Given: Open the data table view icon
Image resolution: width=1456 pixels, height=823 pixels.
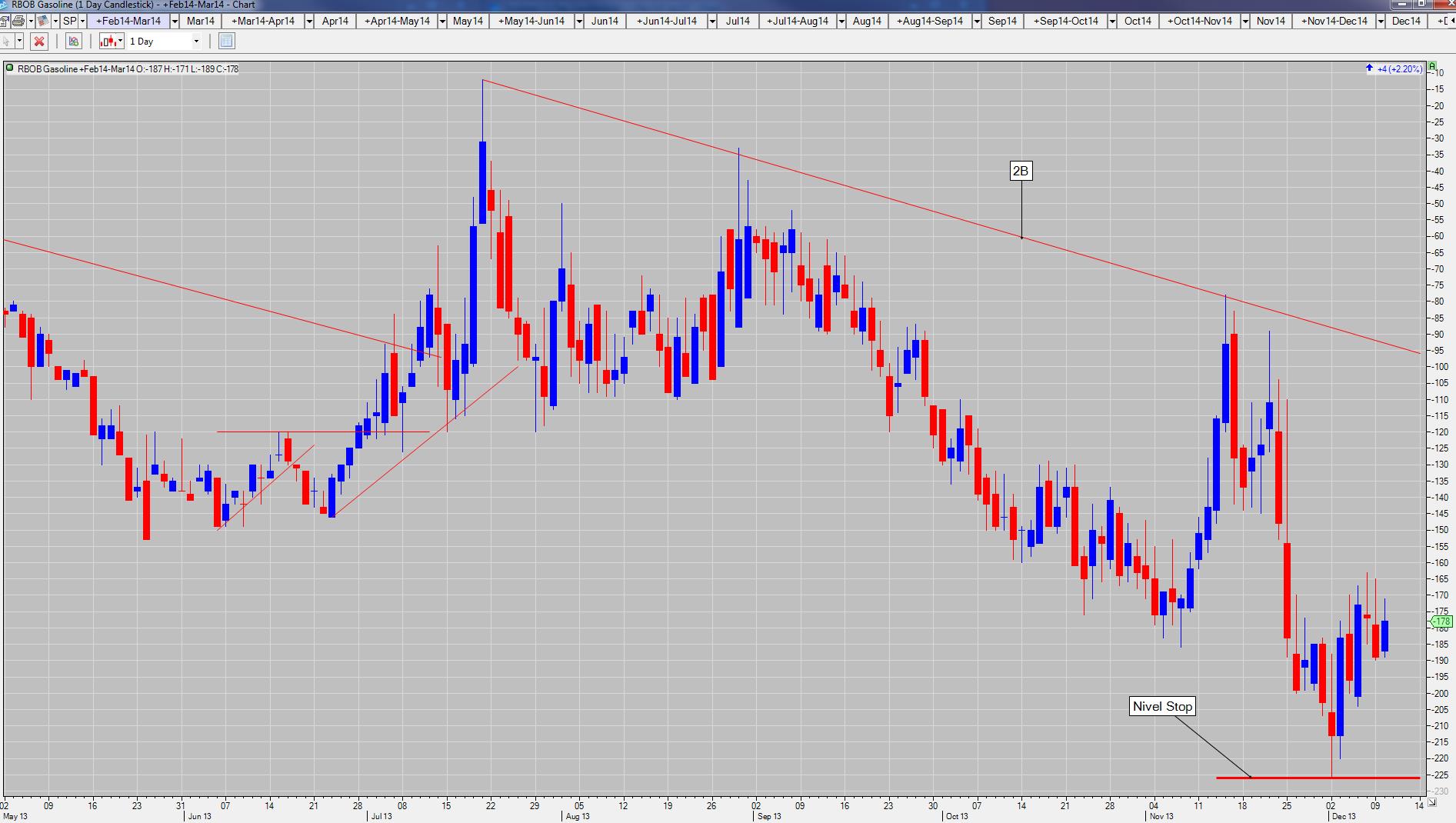Looking at the screenshot, I should (x=227, y=41).
